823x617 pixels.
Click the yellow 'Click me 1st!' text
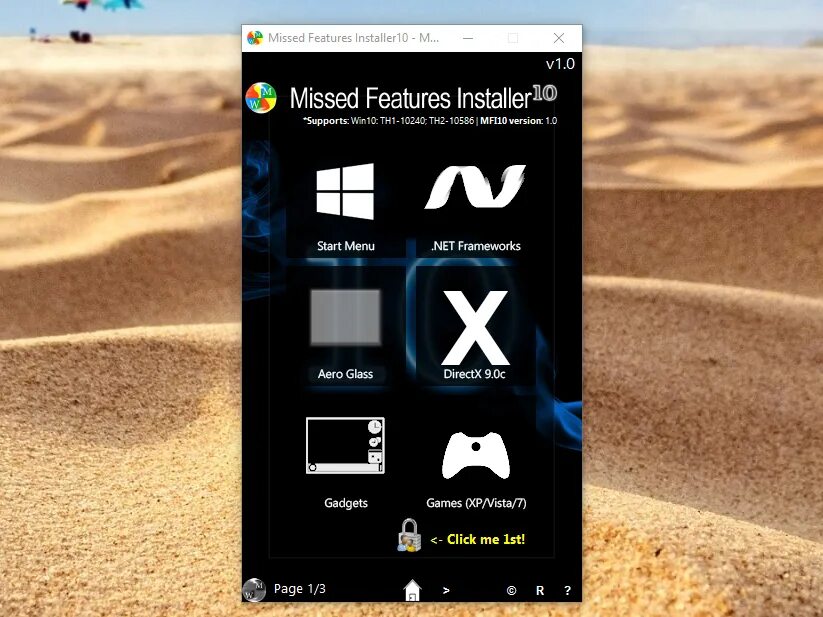pos(486,539)
